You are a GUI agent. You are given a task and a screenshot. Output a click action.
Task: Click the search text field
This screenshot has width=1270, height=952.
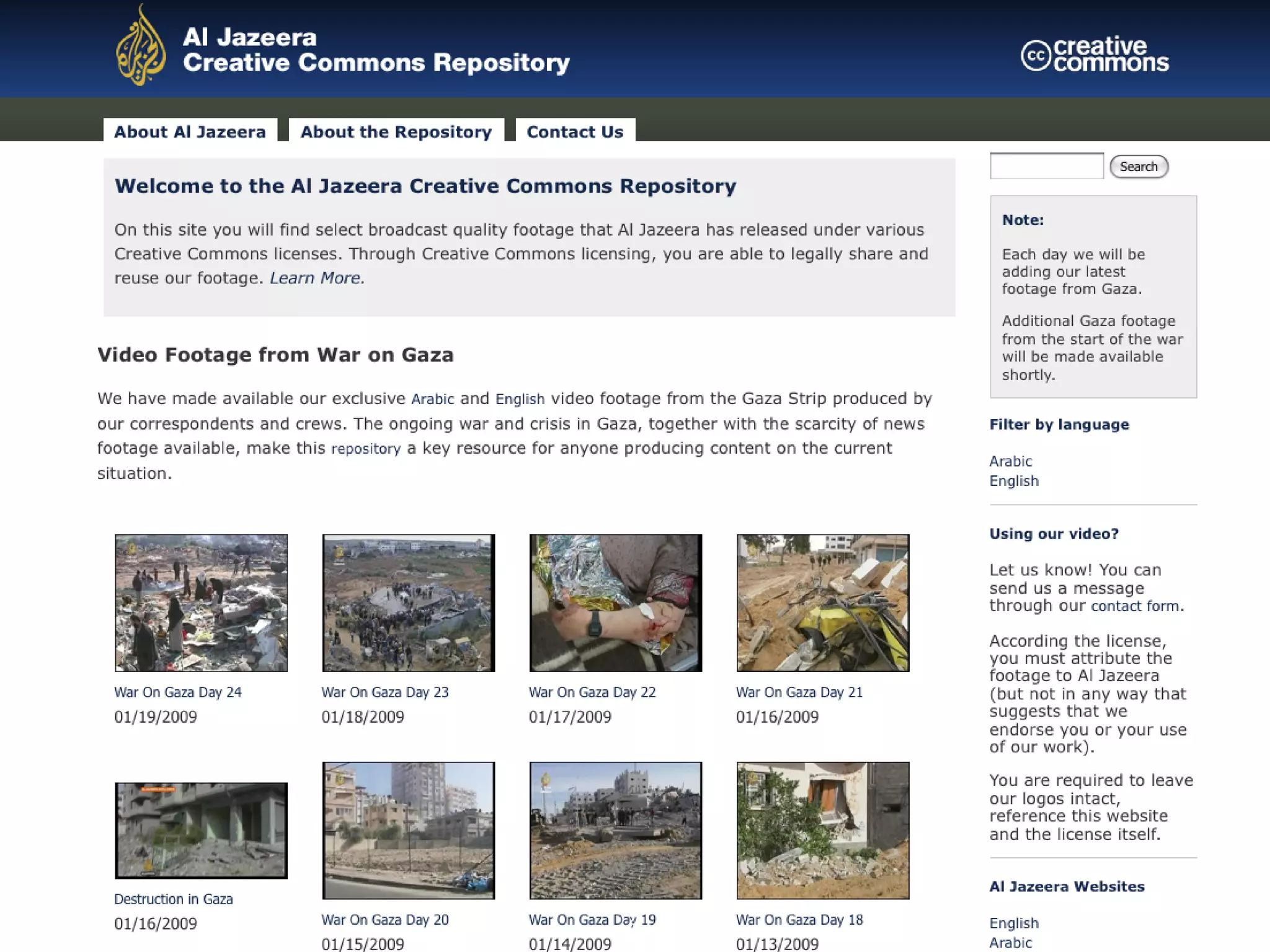[x=1046, y=166]
